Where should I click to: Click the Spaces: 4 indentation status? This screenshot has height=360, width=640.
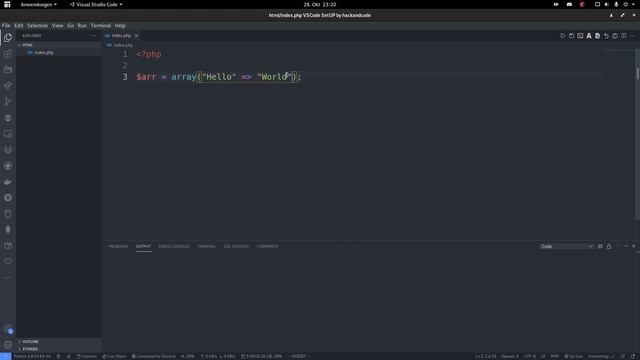click(510, 356)
